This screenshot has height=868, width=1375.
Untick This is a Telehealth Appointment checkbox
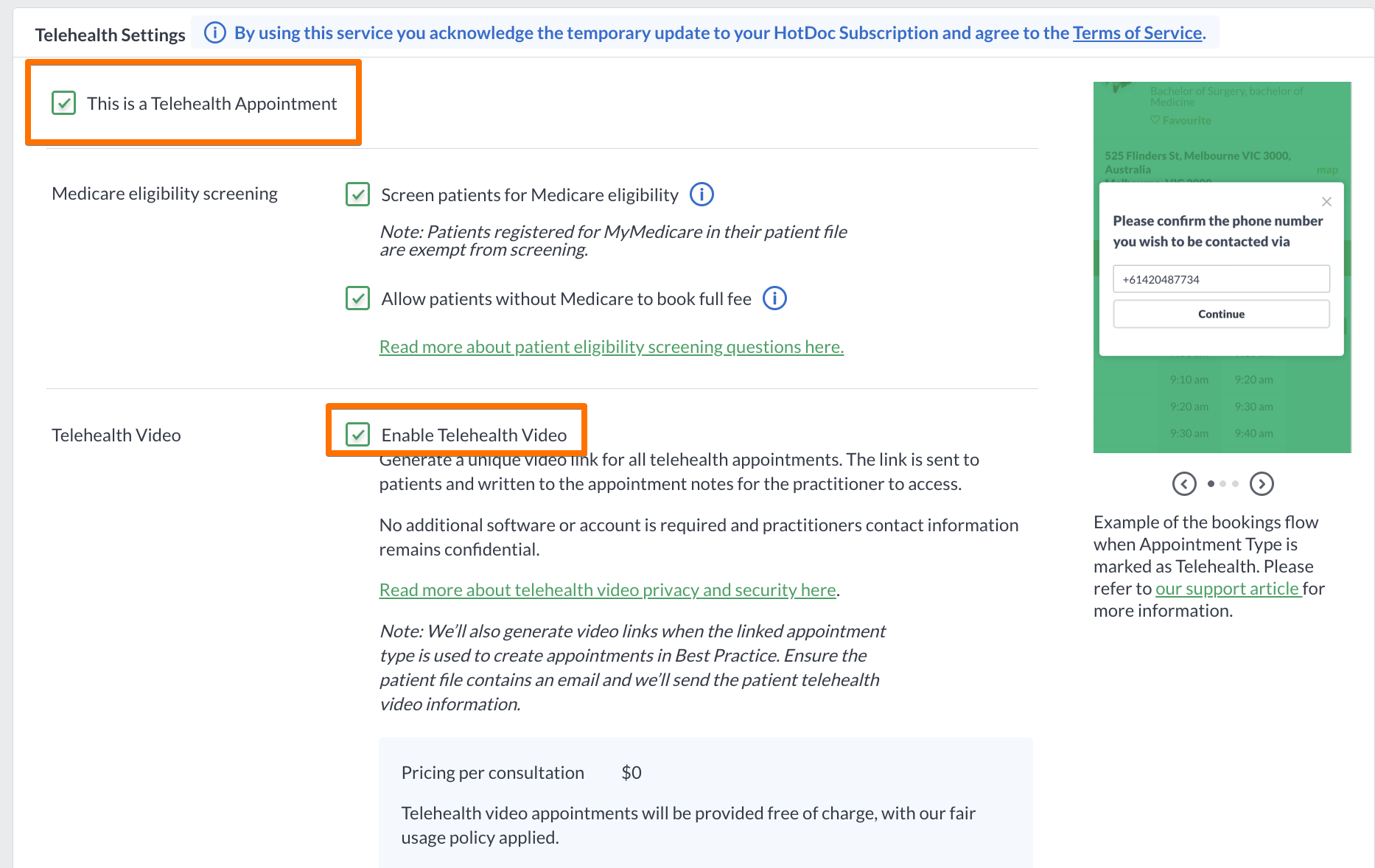point(64,103)
